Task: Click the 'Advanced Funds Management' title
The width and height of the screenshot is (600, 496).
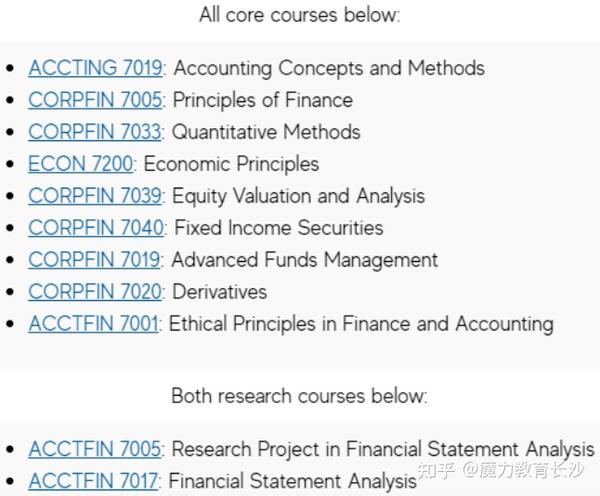Action: point(305,259)
